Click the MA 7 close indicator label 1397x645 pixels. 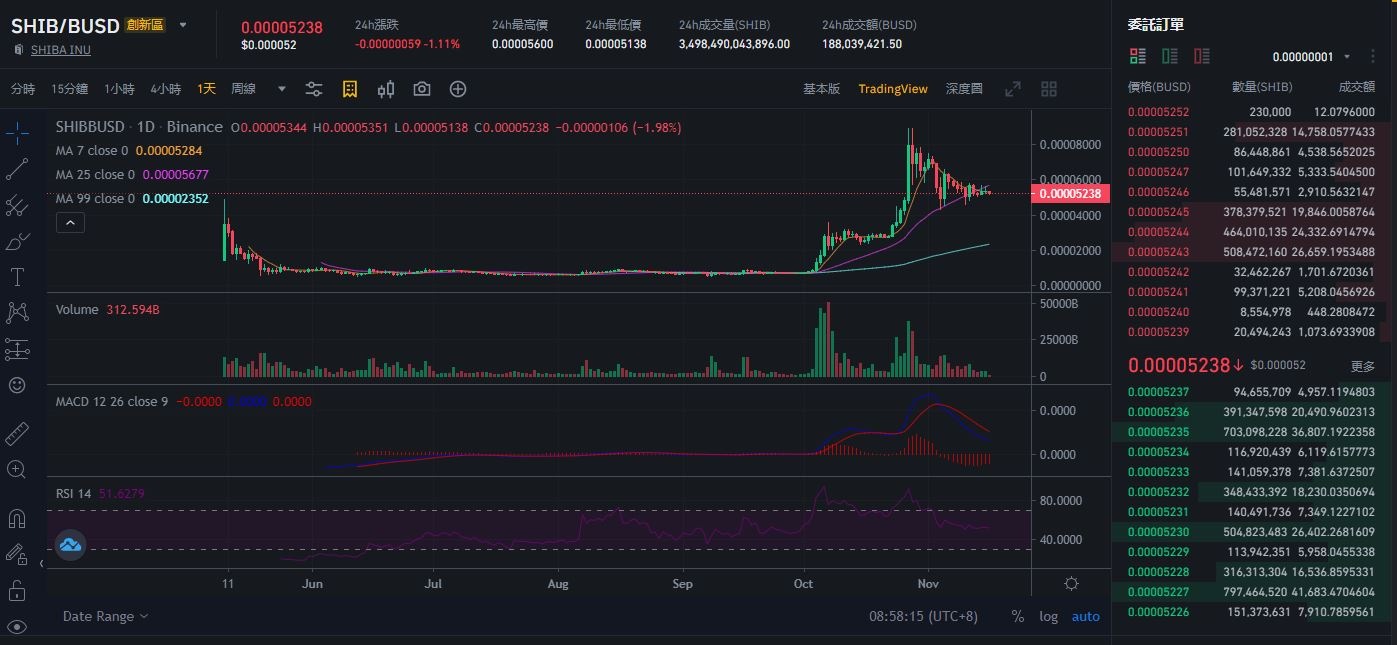point(92,151)
